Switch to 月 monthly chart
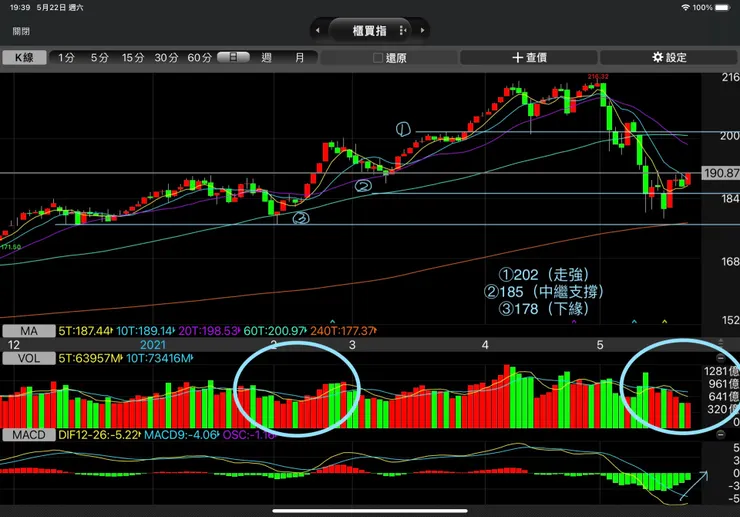 coord(300,58)
